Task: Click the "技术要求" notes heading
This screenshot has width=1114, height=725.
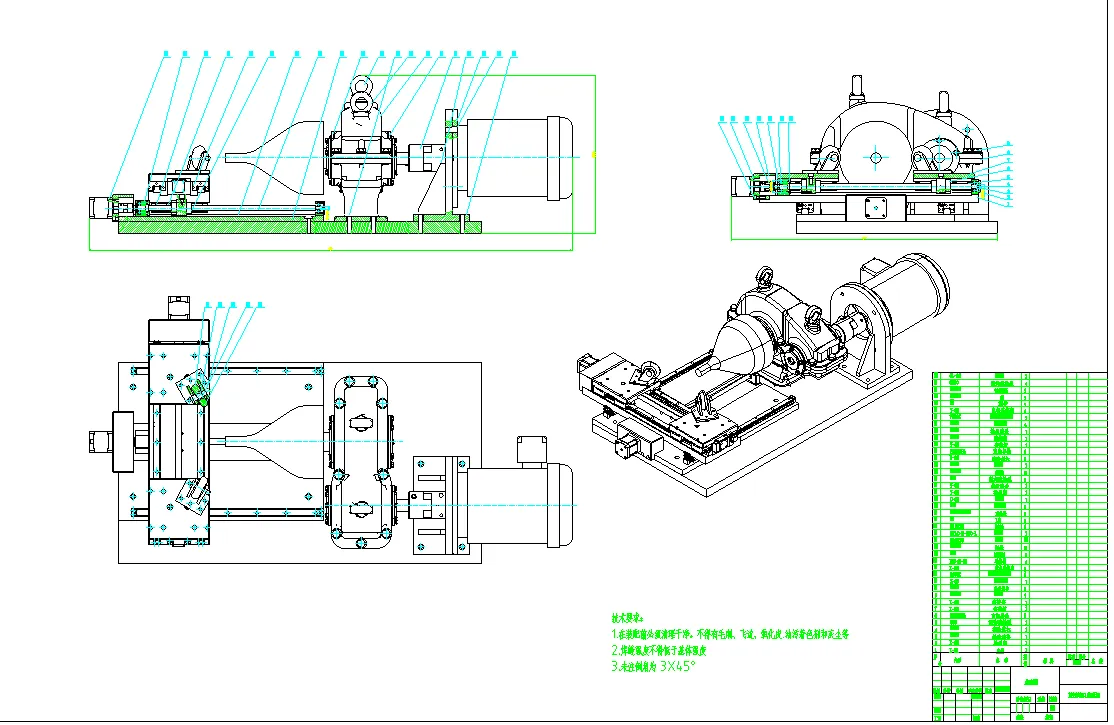Action: [x=627, y=618]
